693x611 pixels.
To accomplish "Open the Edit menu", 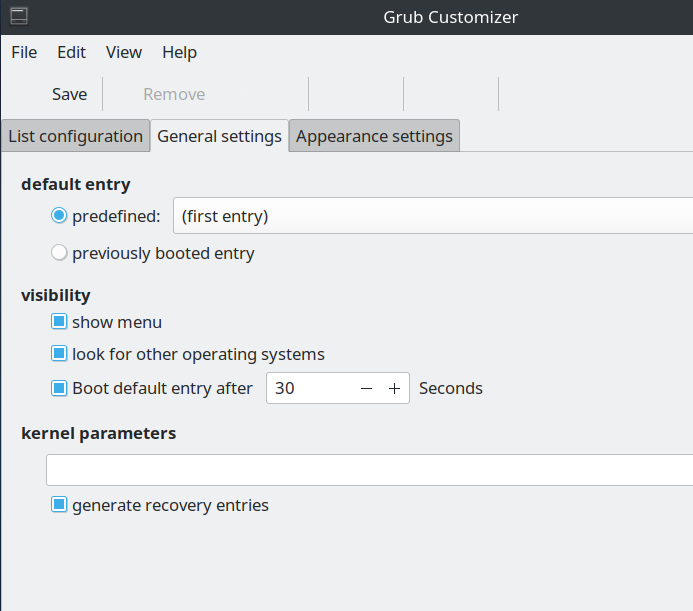I will pos(71,53).
